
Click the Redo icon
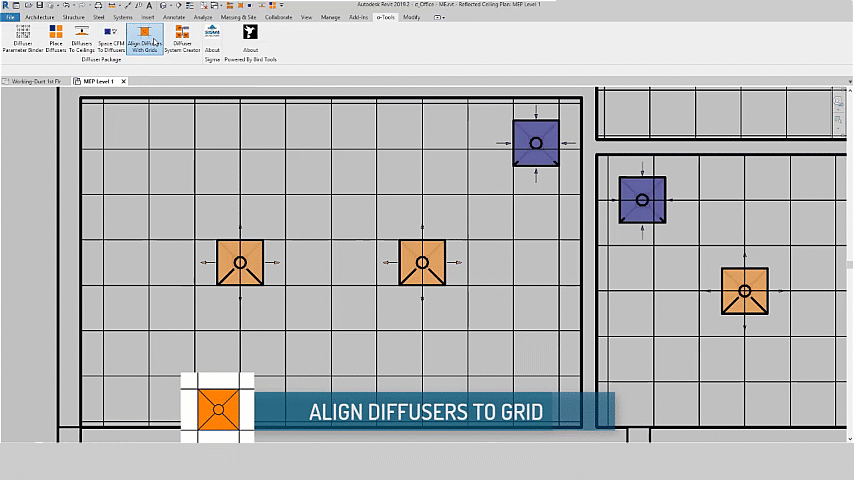[82, 5]
